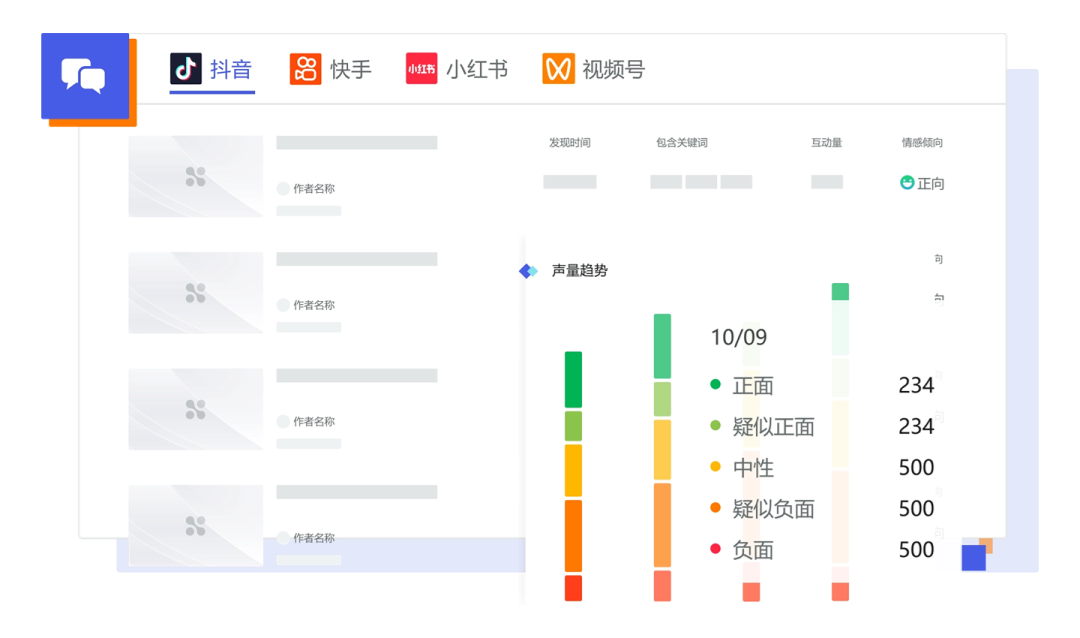The height and width of the screenshot is (638, 1080).
Task: Click the blue diamond icon beside 声量趋势
Action: pos(528,271)
